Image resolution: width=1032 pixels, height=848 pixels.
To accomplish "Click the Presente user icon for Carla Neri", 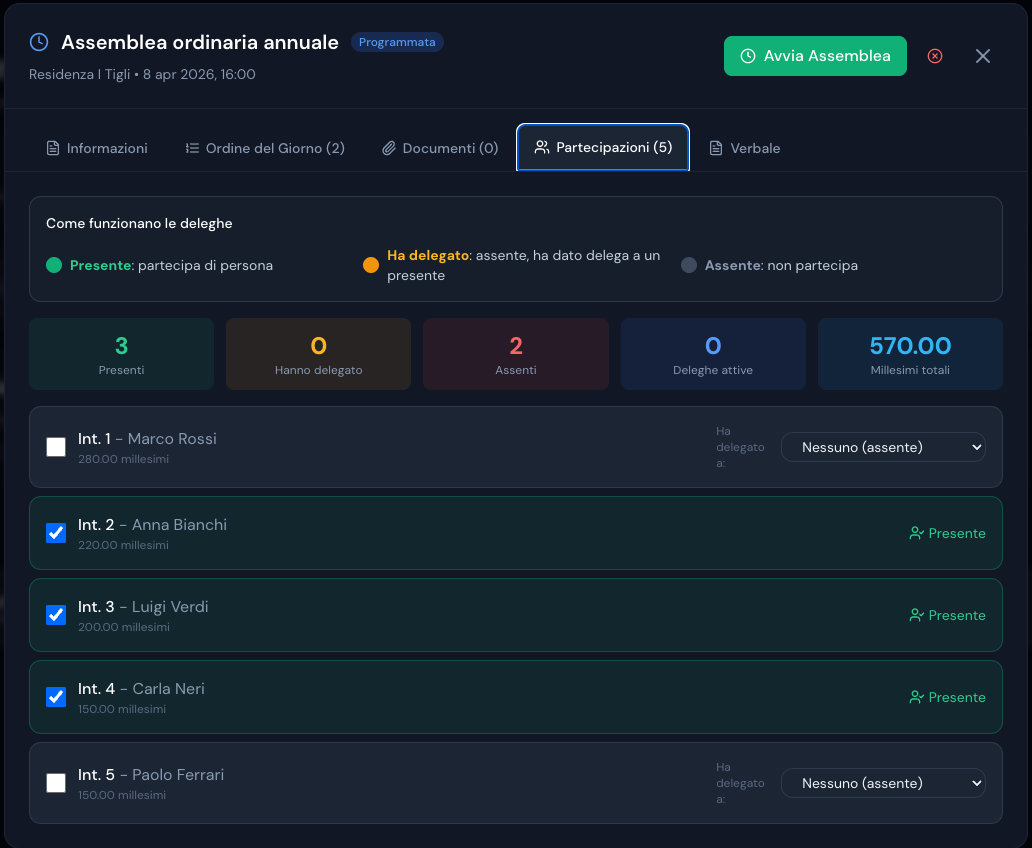I will point(916,697).
